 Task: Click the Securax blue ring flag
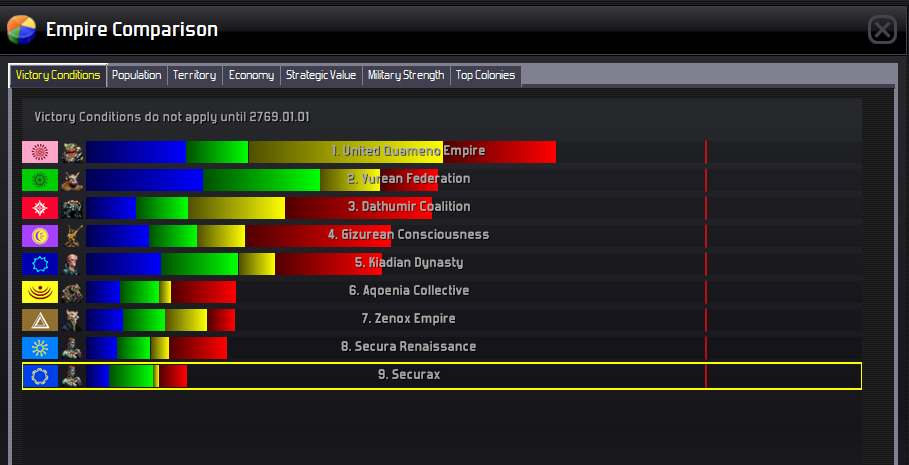coord(40,376)
